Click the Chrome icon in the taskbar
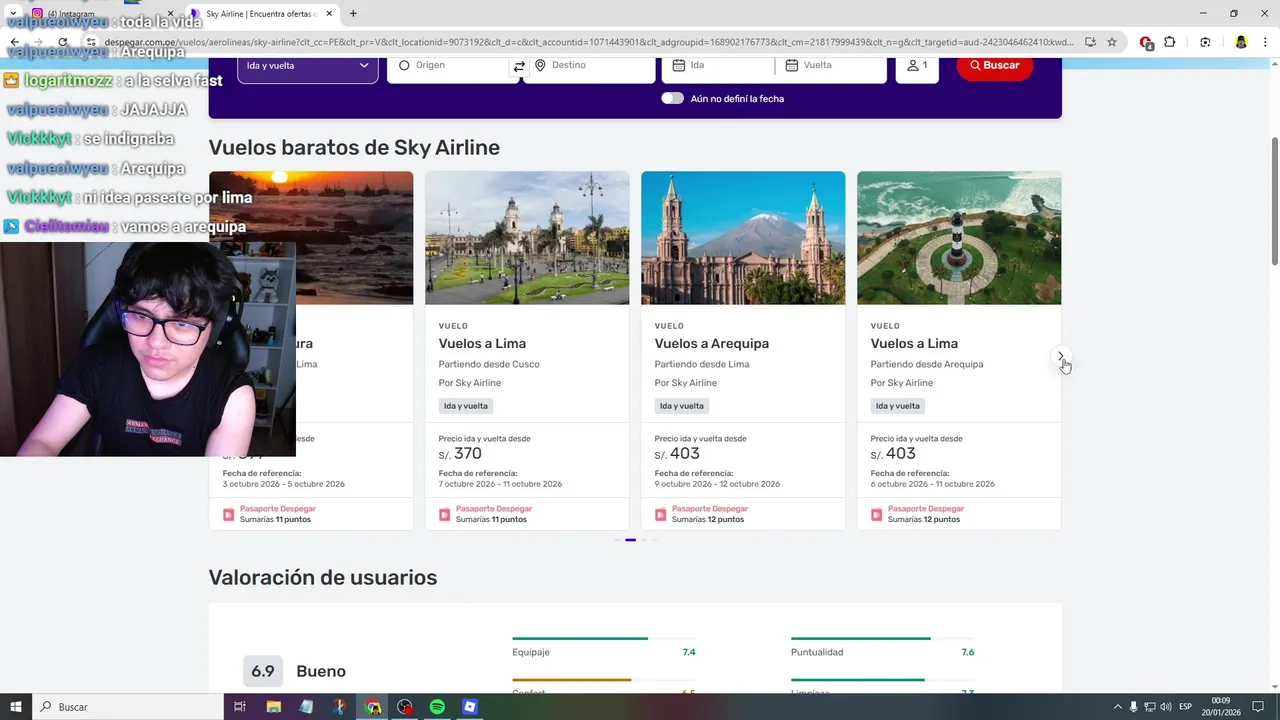The height and width of the screenshot is (720, 1280). [373, 707]
